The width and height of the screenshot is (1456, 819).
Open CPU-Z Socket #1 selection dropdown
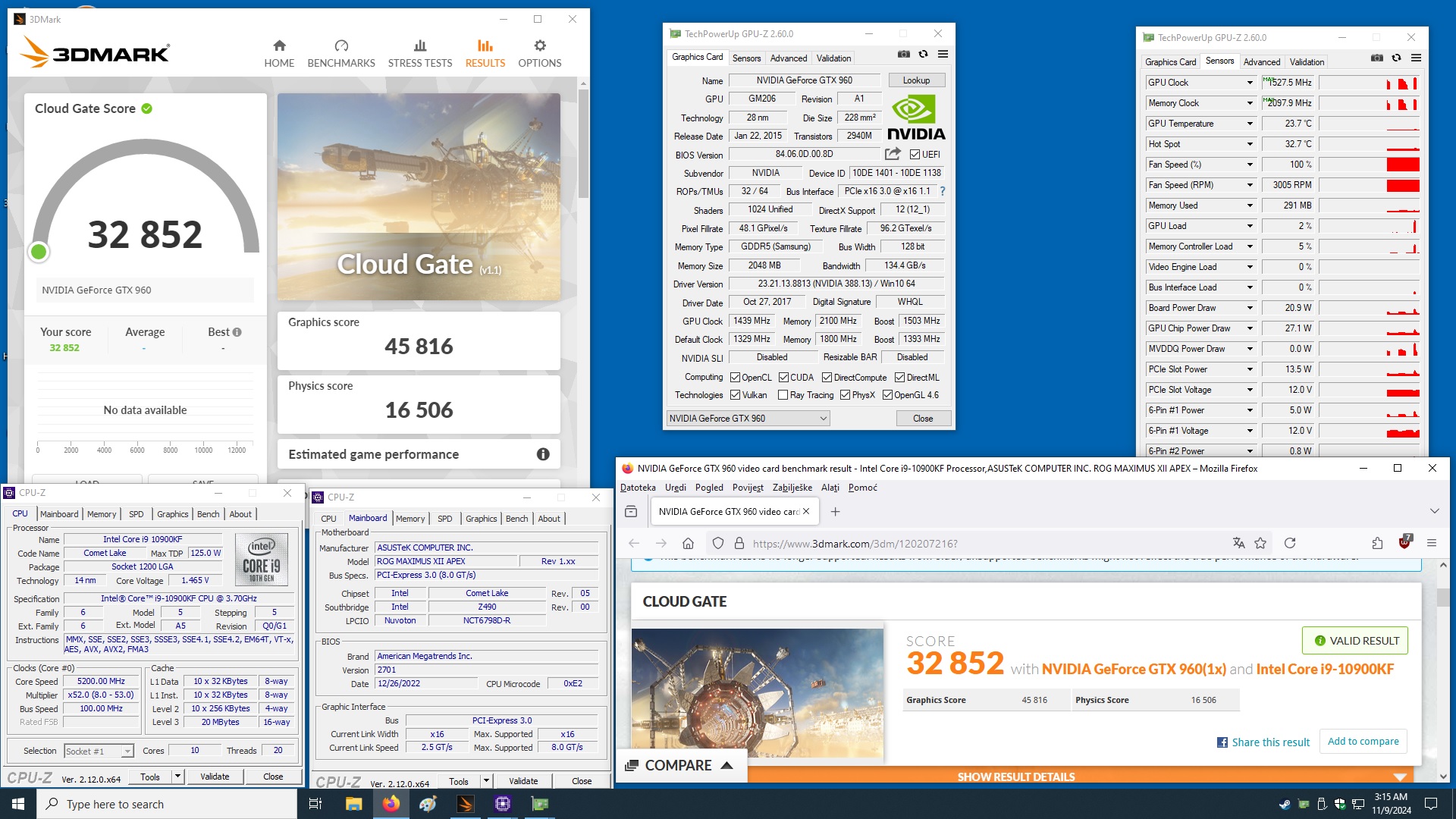tap(99, 752)
